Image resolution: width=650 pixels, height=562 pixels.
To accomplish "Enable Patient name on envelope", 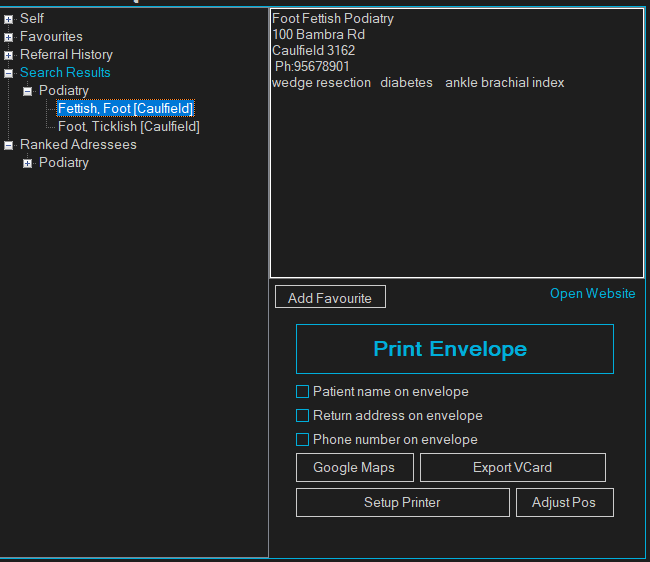I will click(303, 392).
